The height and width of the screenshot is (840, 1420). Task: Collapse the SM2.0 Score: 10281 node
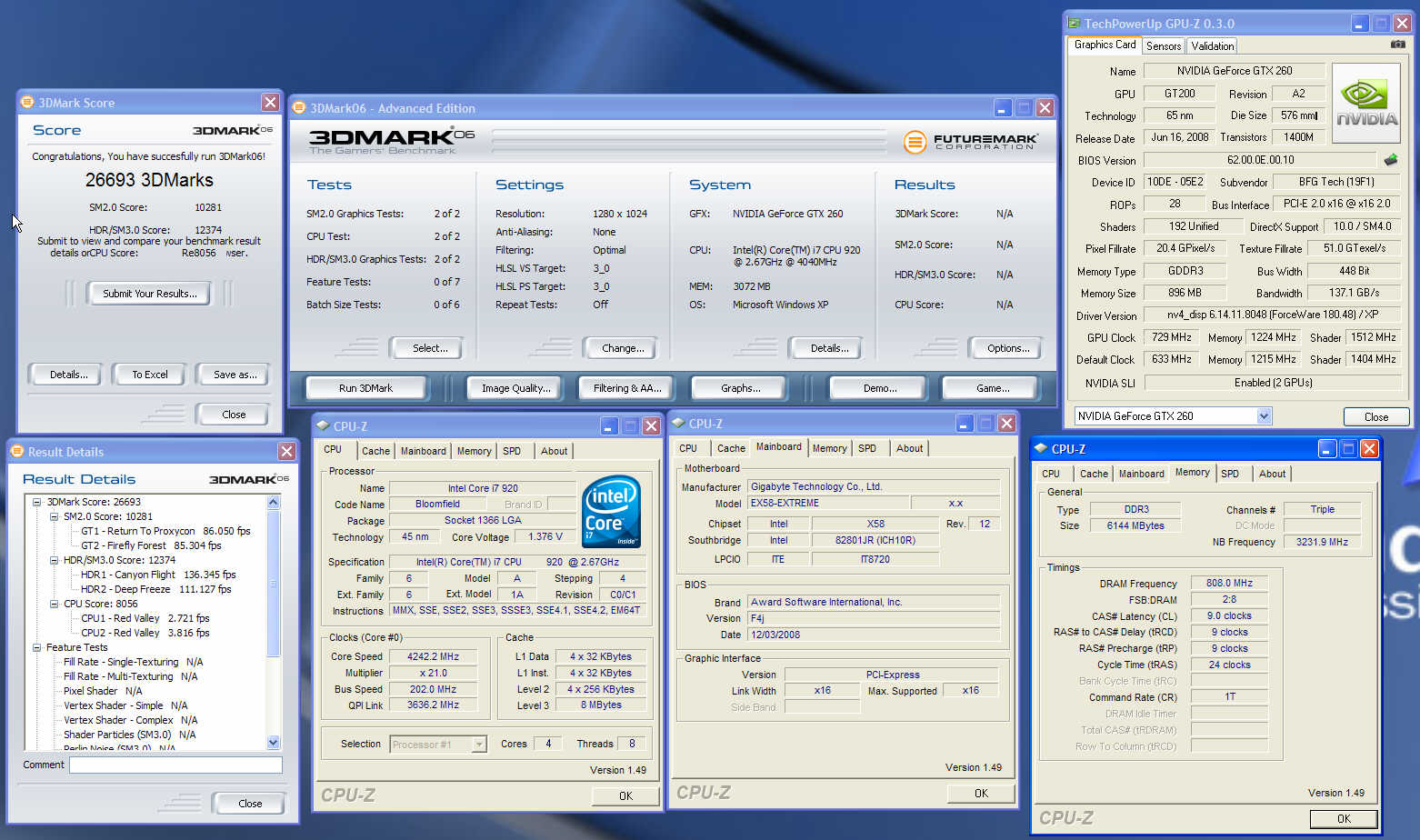point(54,516)
